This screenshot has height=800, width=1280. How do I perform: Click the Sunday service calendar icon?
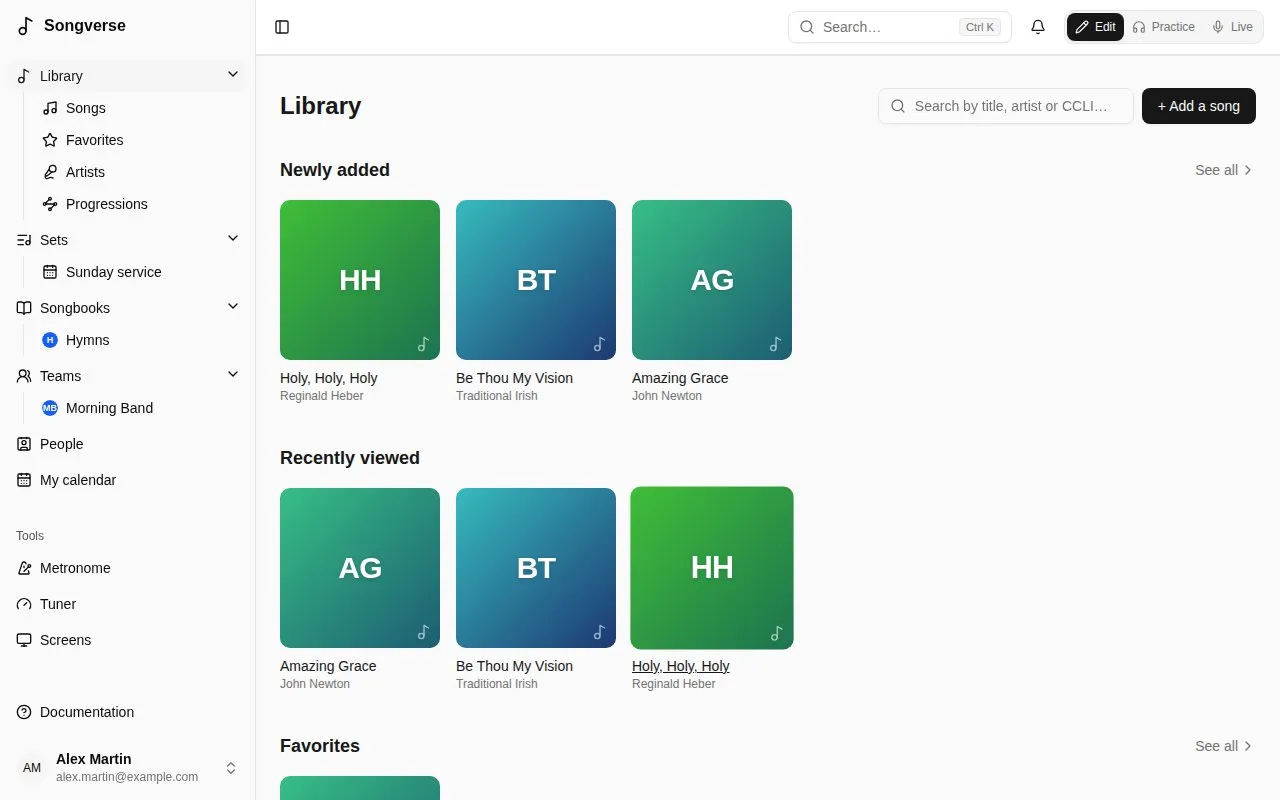click(50, 272)
